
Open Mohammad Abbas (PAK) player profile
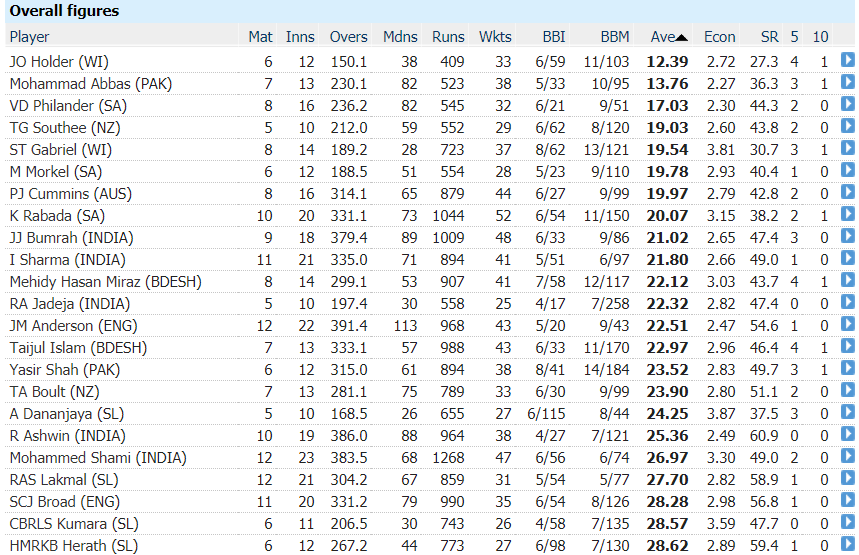91,84
